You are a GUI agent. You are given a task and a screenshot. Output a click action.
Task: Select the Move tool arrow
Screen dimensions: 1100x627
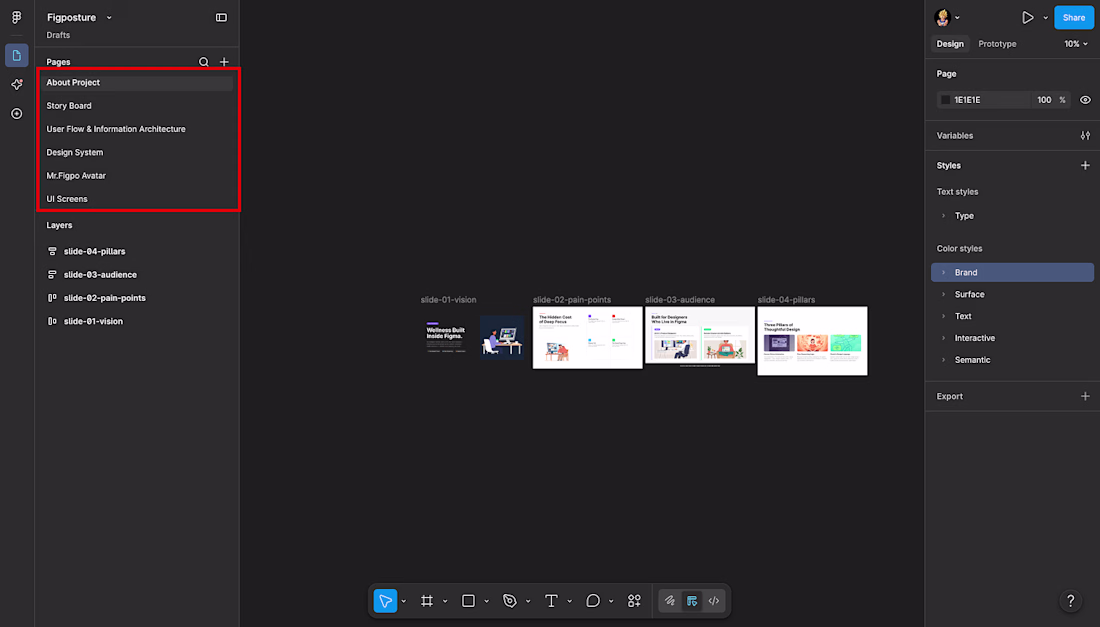pos(385,601)
